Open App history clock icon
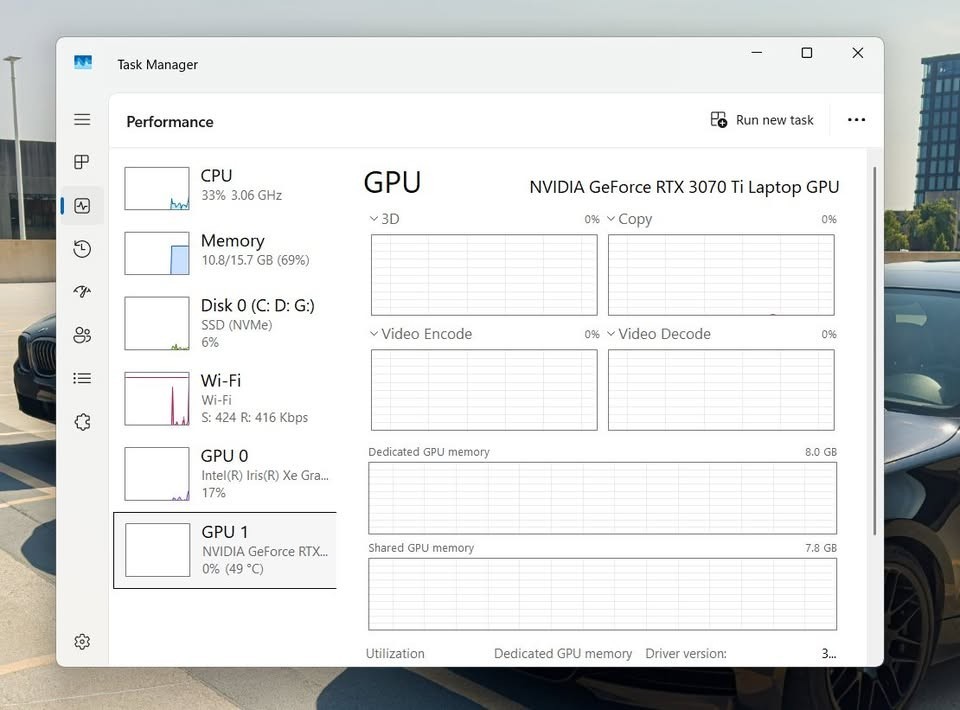Image resolution: width=960 pixels, height=710 pixels. [x=82, y=249]
